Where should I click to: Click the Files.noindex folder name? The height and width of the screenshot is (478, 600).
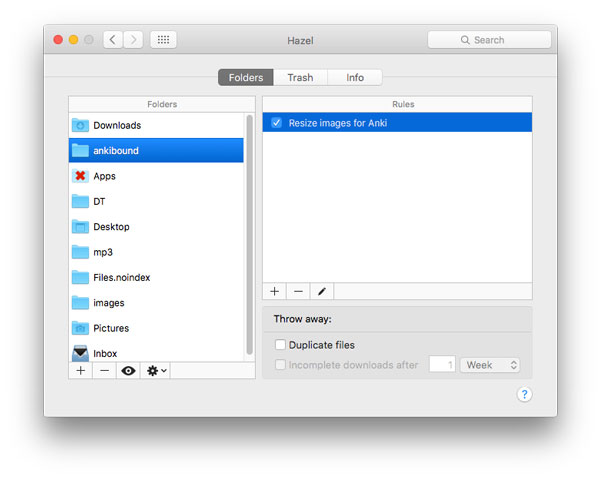point(122,277)
